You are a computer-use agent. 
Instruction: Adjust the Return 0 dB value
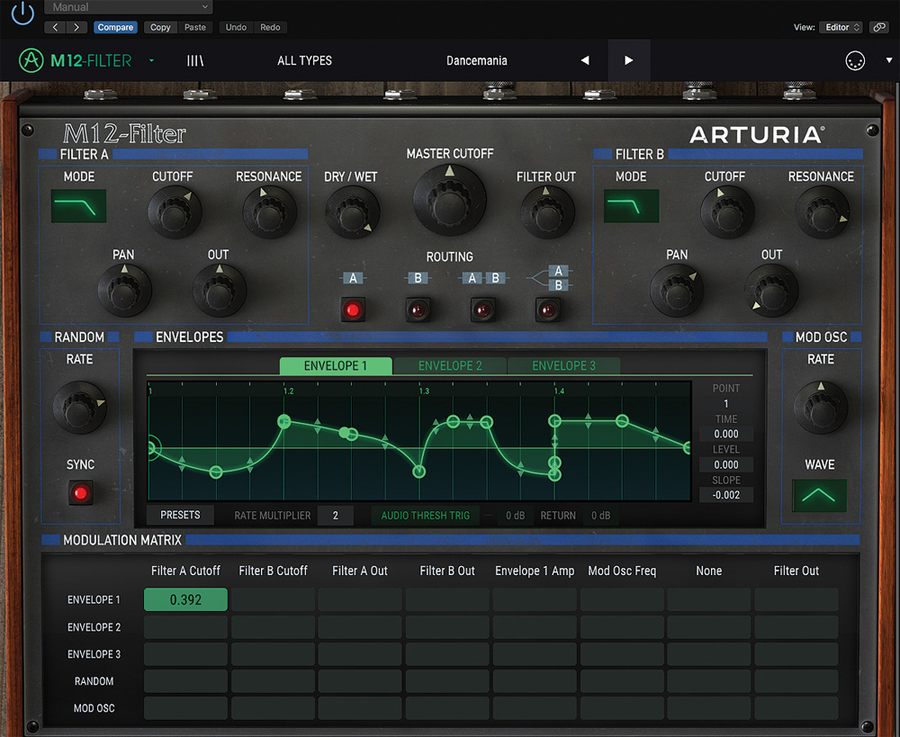click(600, 515)
